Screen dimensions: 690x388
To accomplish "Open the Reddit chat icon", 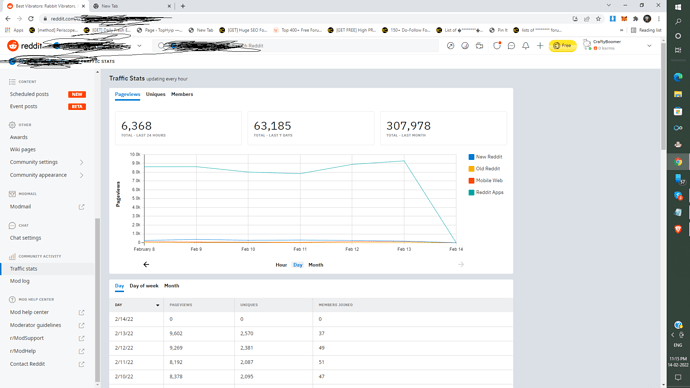I will [511, 46].
